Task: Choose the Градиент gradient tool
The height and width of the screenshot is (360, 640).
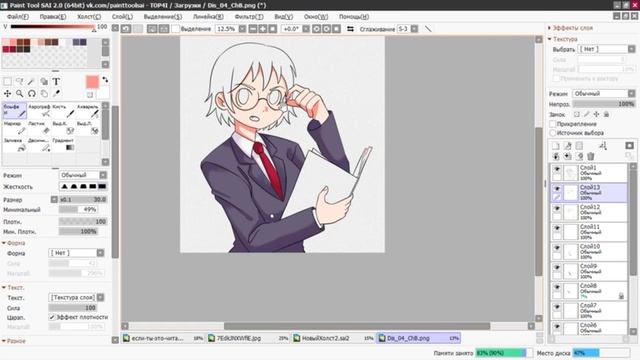Action: tap(64, 144)
